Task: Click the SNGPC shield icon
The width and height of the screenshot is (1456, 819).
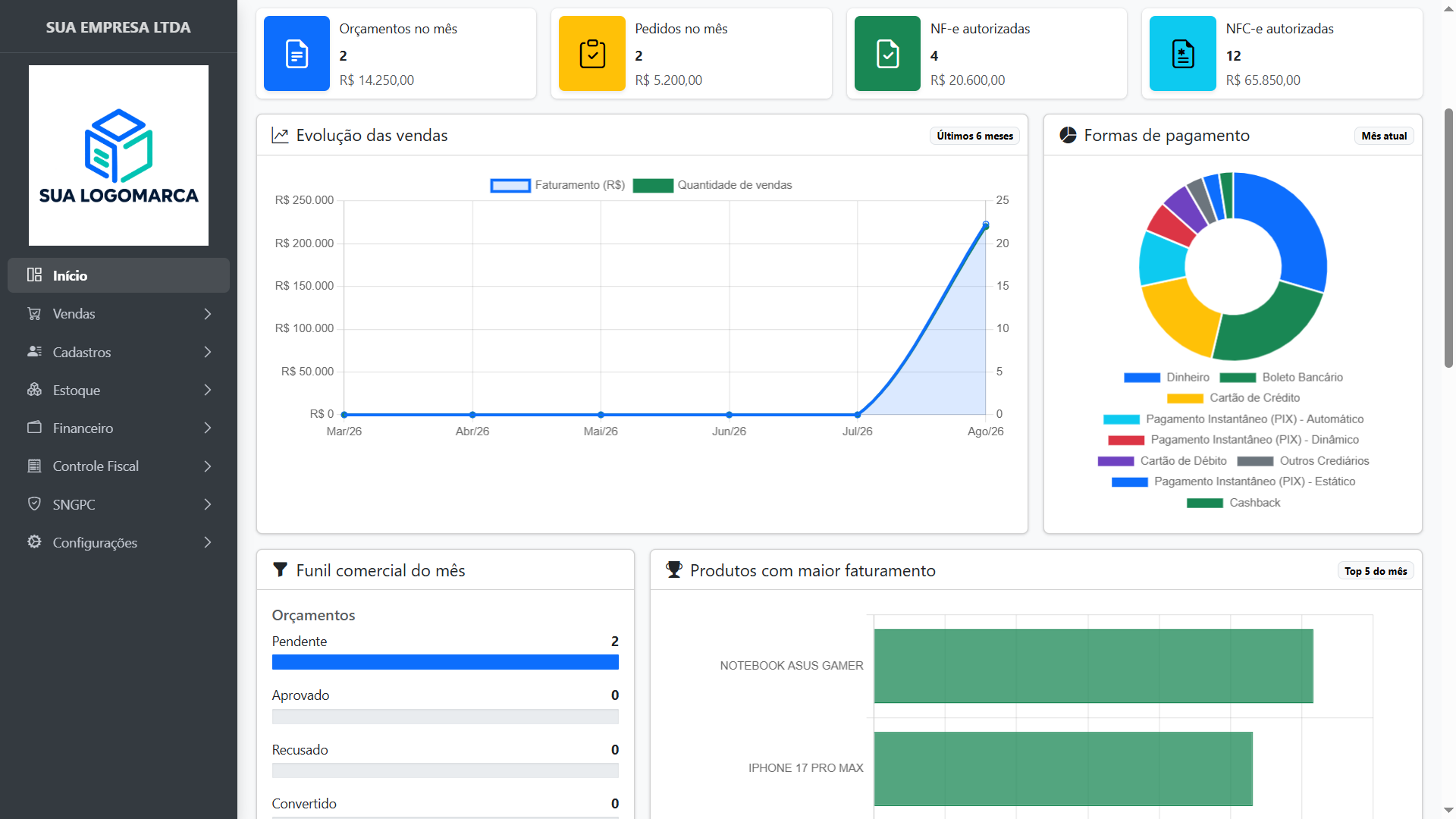Action: (34, 504)
